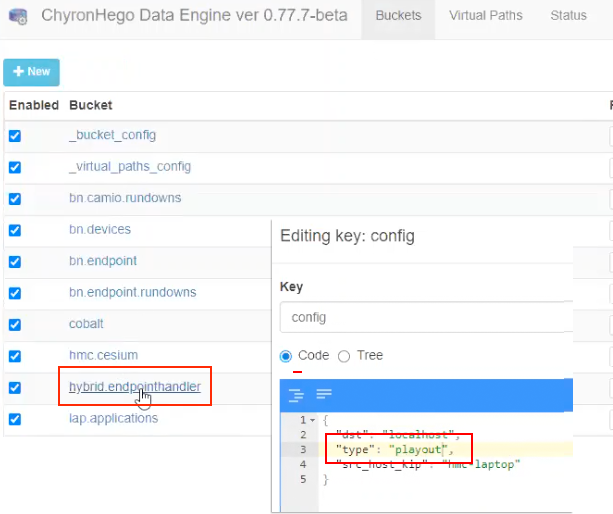Click the Bucket column header
Screen dimensions: 613x514
click(91, 105)
